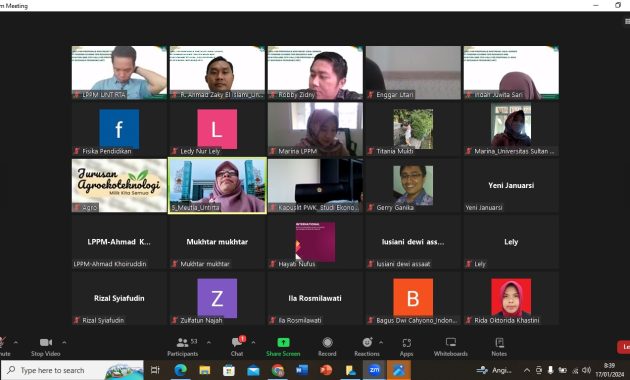Click the Windows taskbar search box
This screenshot has height=380, width=630.
pyautogui.click(x=72, y=370)
